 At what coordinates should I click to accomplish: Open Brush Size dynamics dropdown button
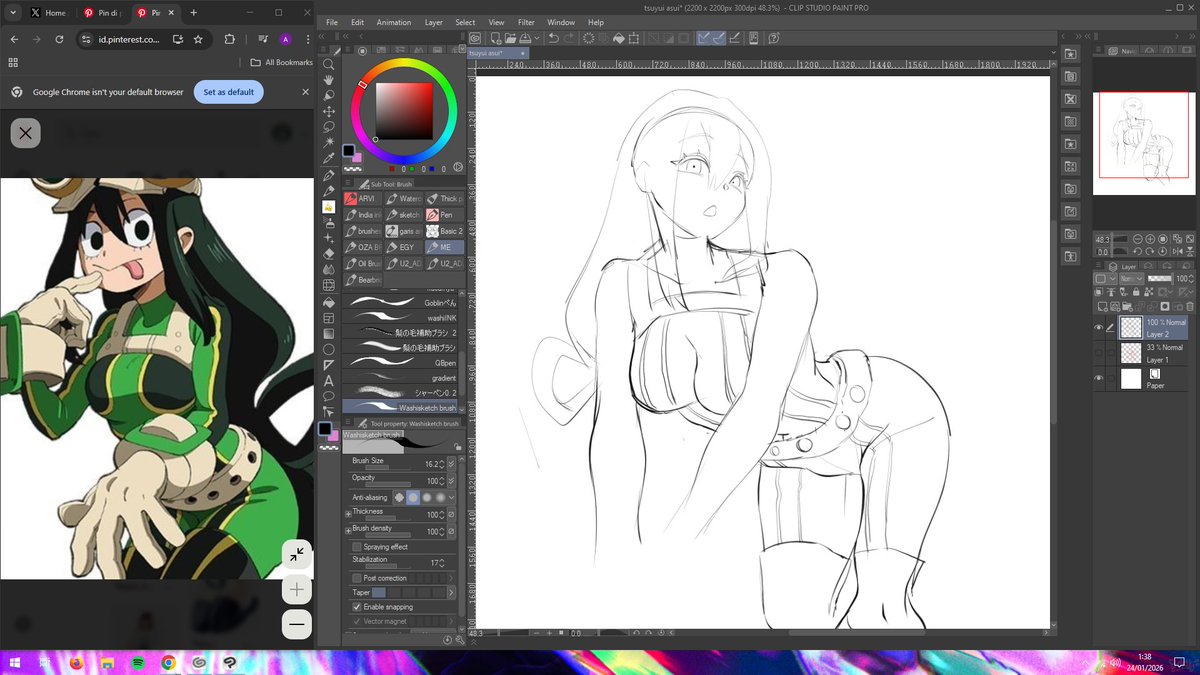451,464
